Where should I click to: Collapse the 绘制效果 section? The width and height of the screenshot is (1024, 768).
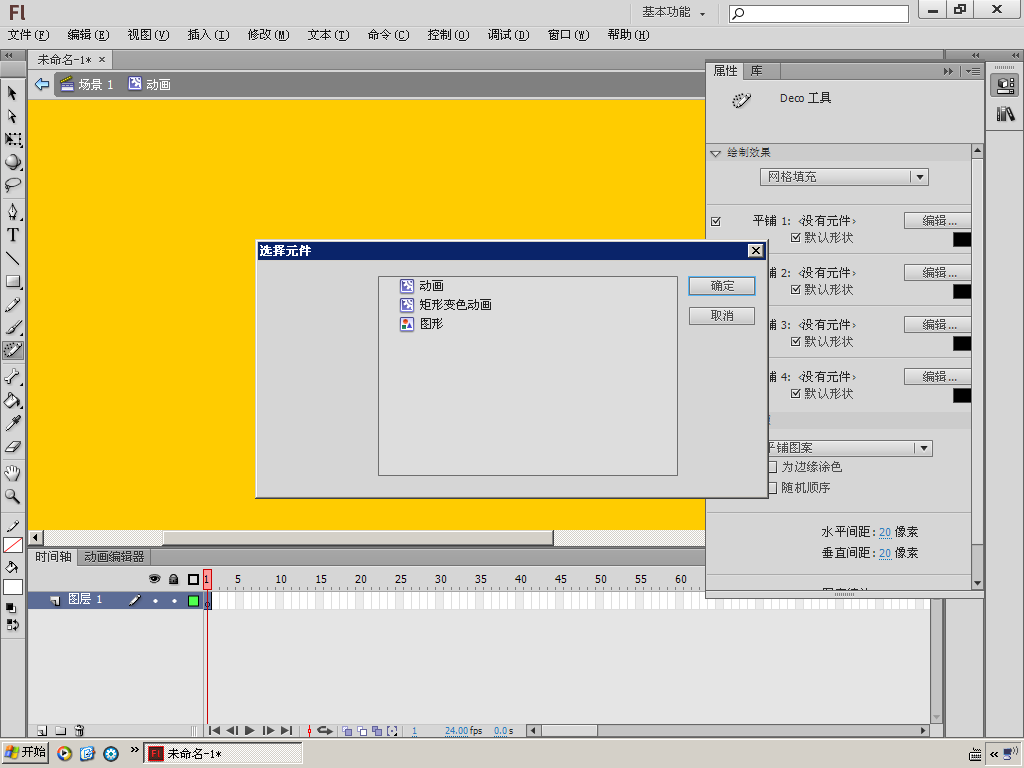716,153
